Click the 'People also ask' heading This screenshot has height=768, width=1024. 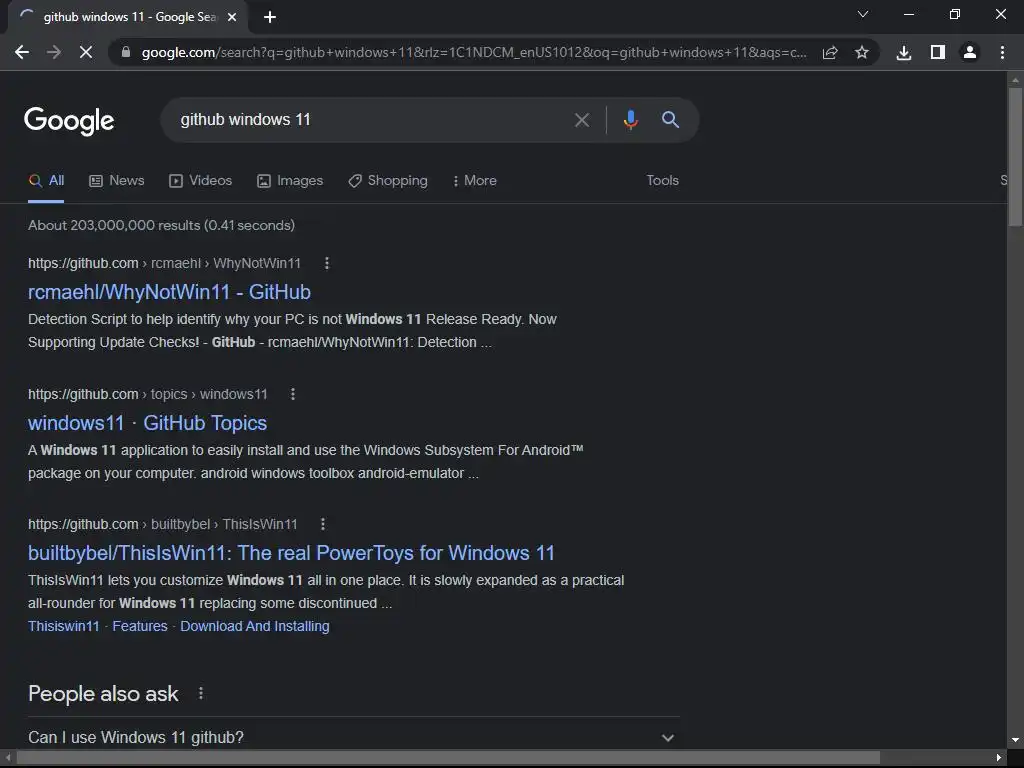(103, 694)
